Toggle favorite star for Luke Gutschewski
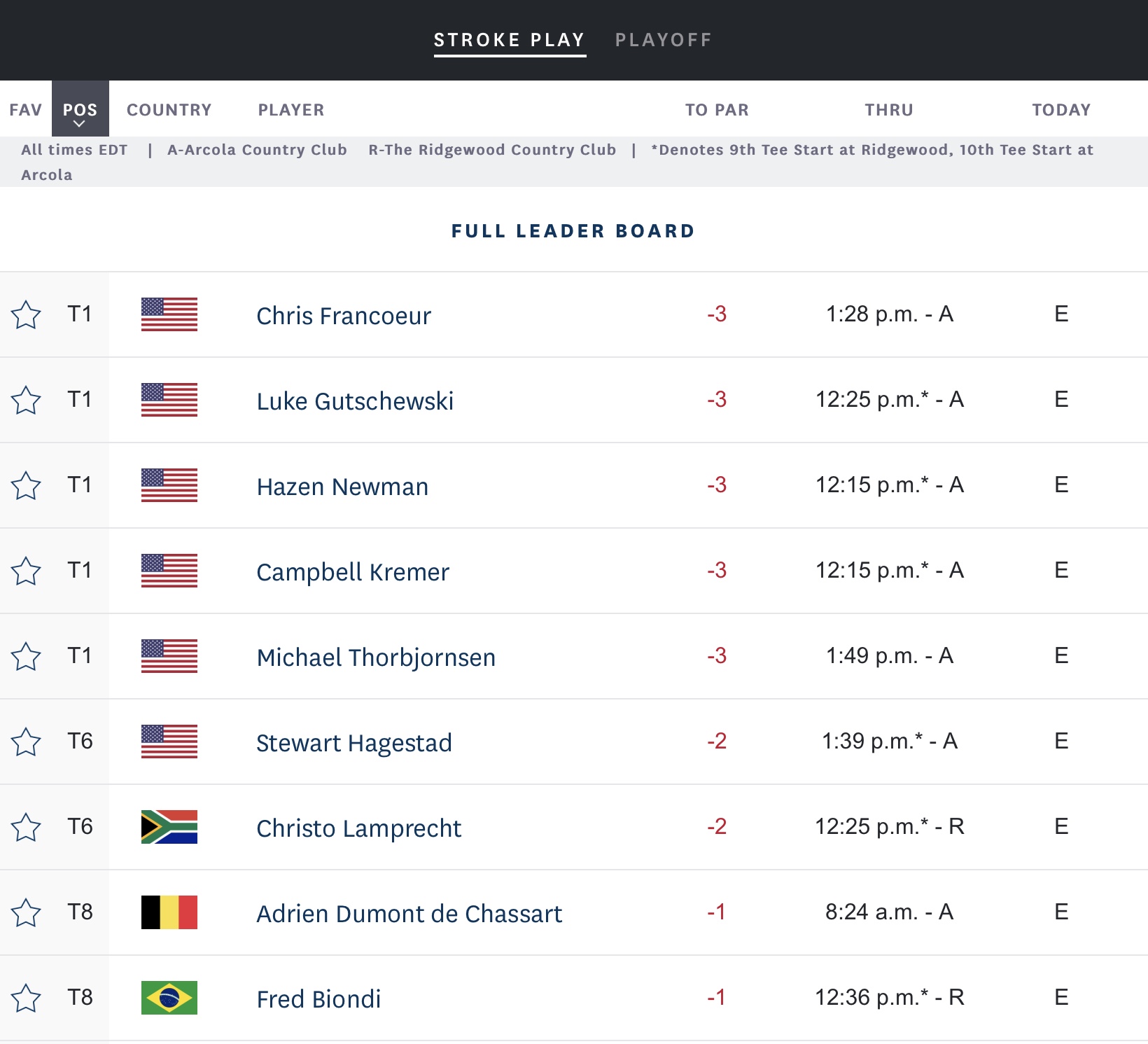 (x=26, y=401)
